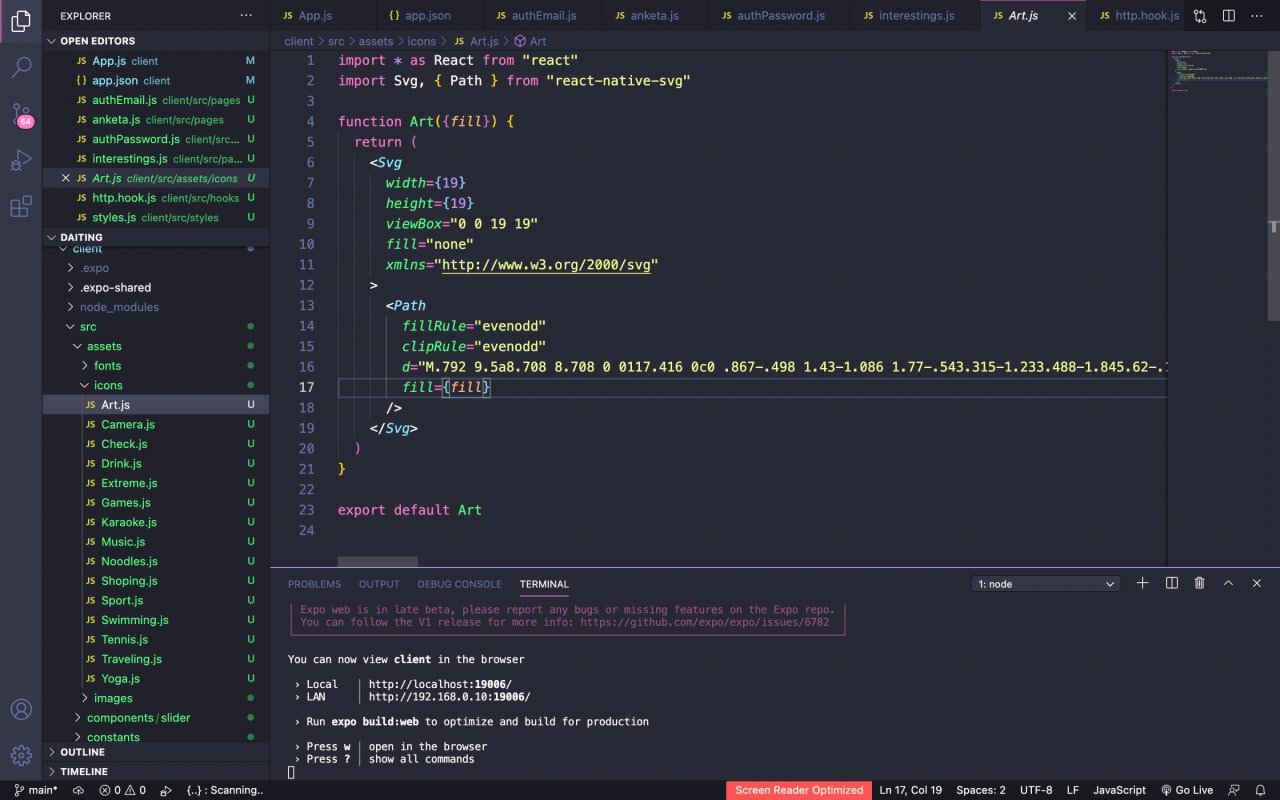Change language mode JavaScript in status bar
Image resolution: width=1280 pixels, height=800 pixels.
[x=1119, y=790]
